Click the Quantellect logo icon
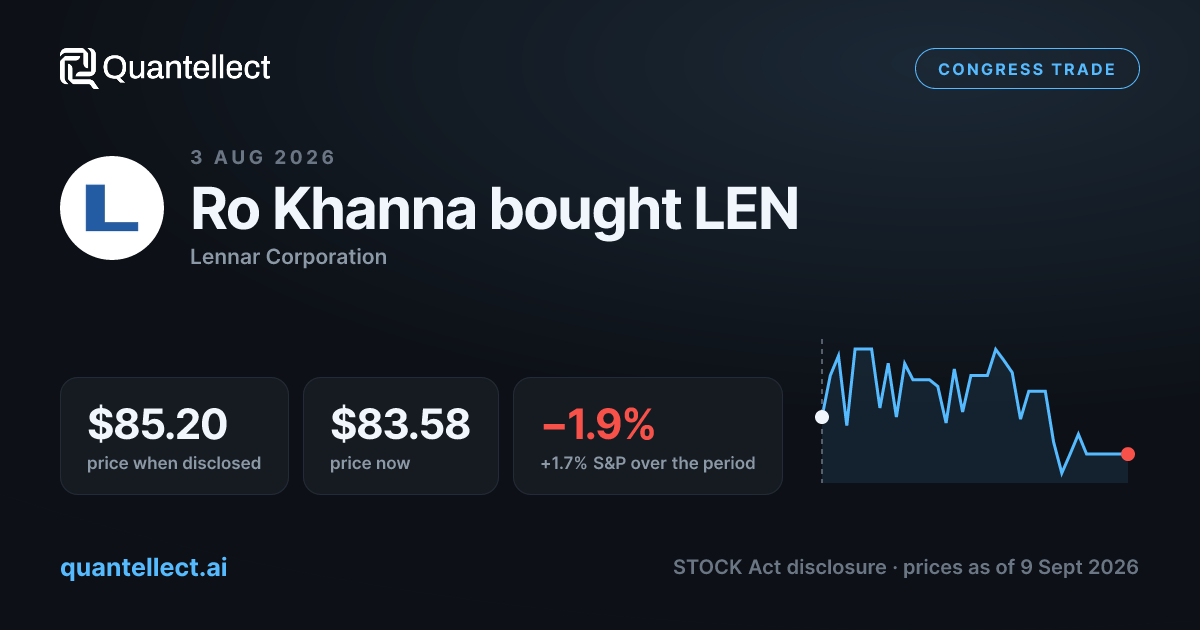 point(79,68)
